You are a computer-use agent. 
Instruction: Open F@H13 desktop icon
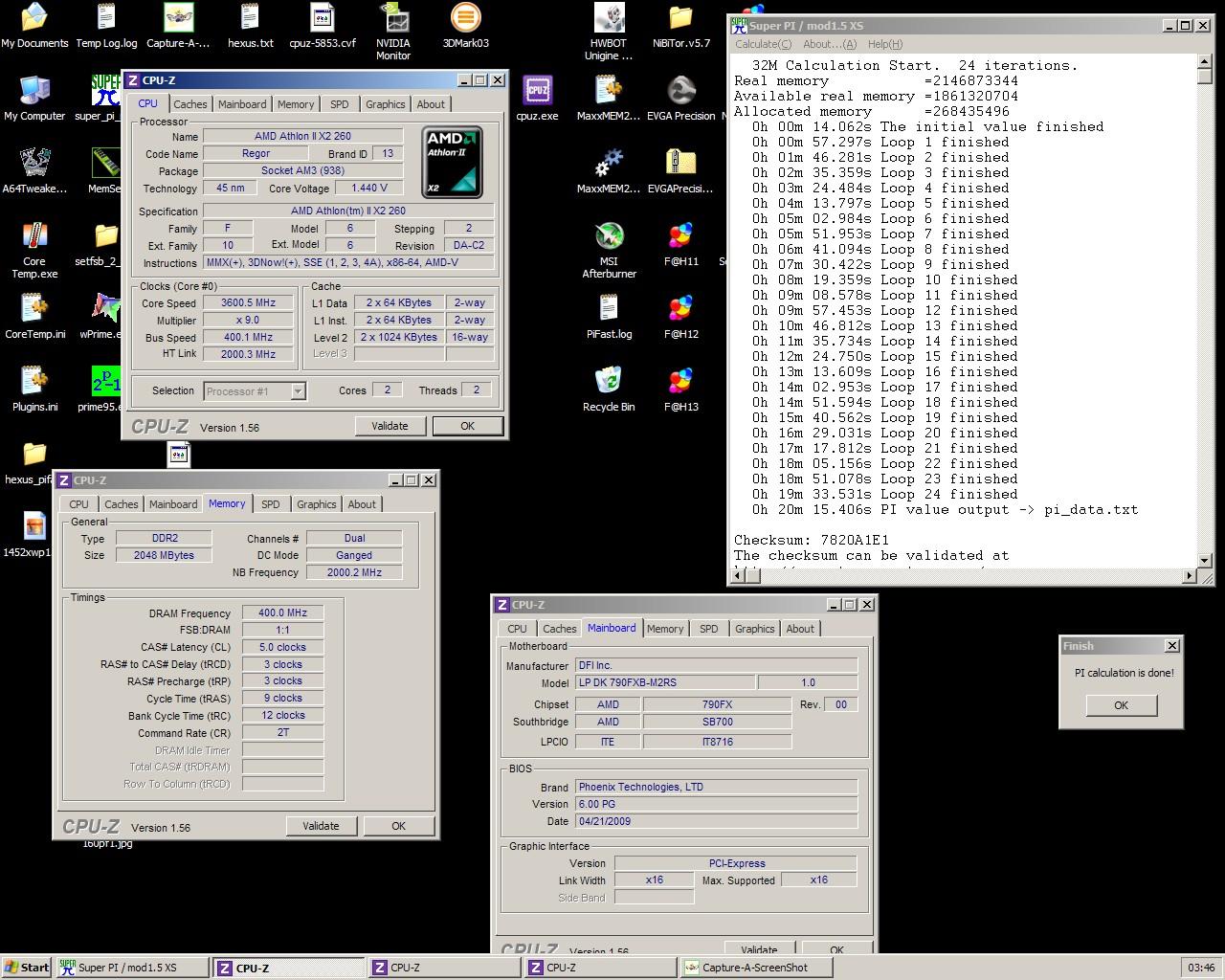(x=680, y=390)
